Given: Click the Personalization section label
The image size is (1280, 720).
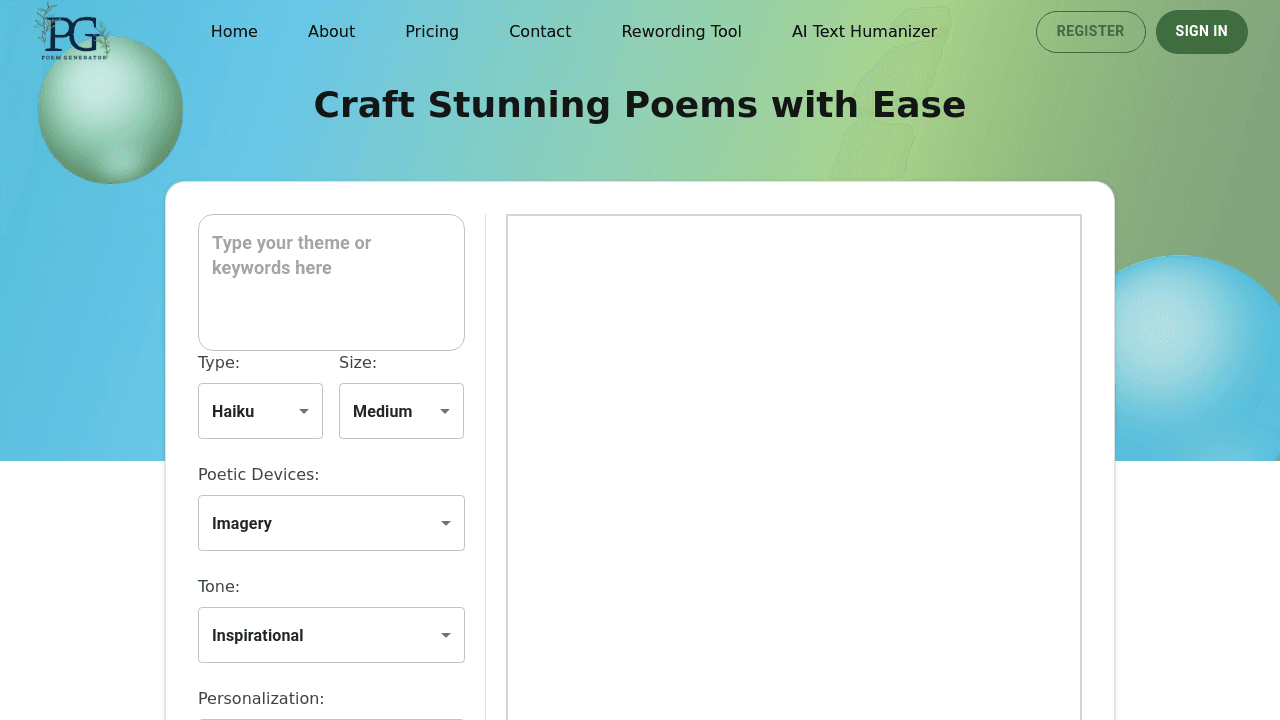Looking at the screenshot, I should [261, 698].
